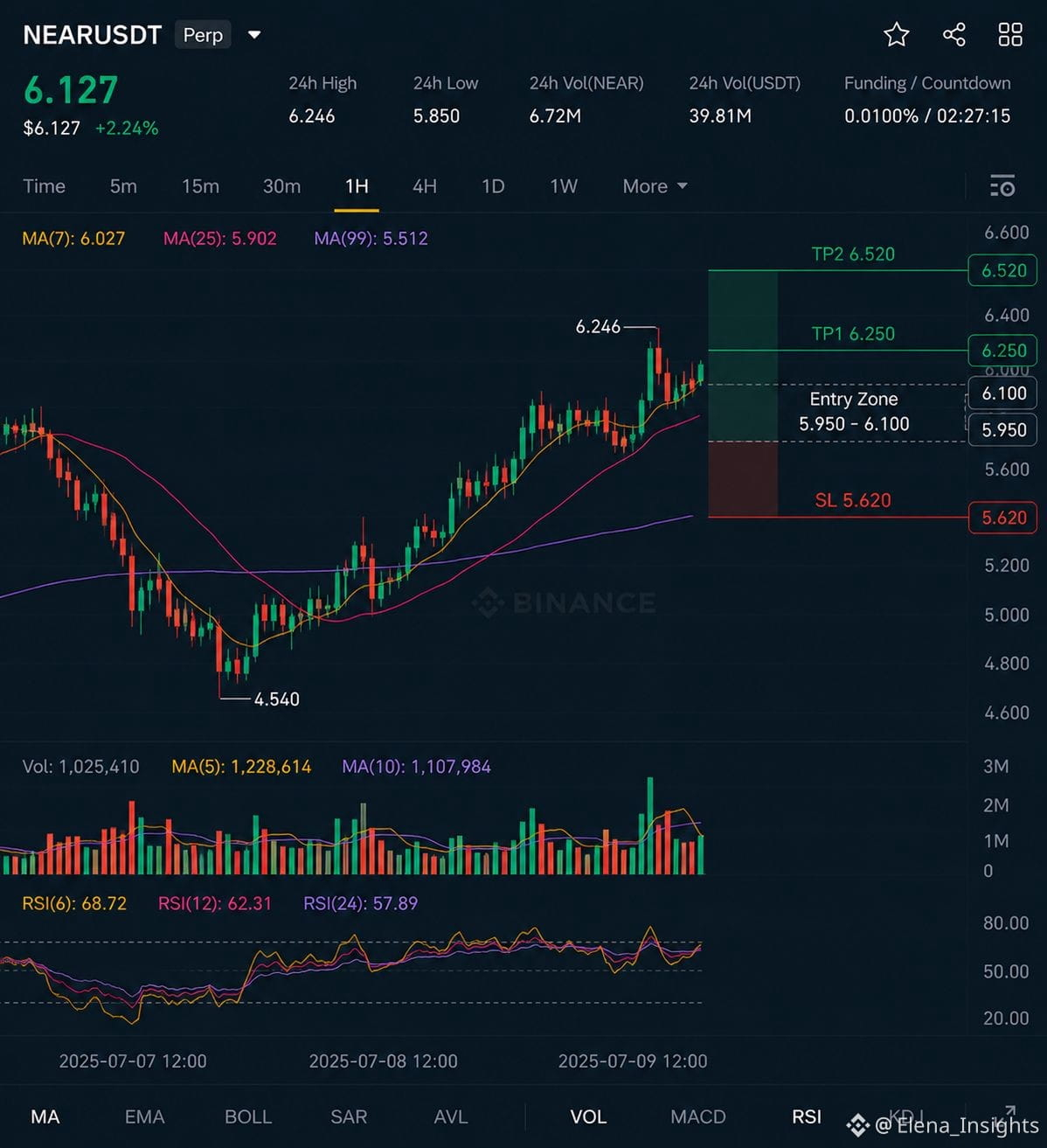Click the TP1 6.250 line label
The height and width of the screenshot is (1148, 1047).
click(853, 333)
